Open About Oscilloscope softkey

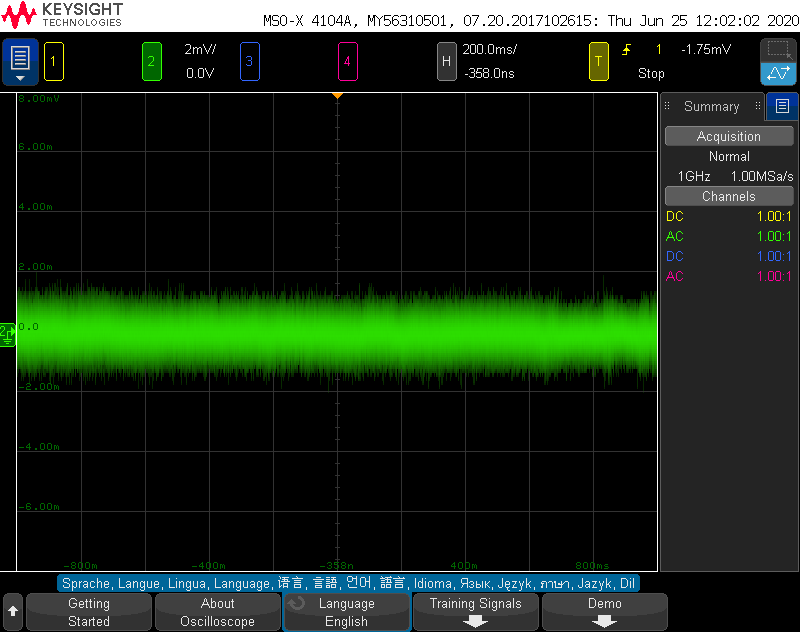[x=218, y=612]
